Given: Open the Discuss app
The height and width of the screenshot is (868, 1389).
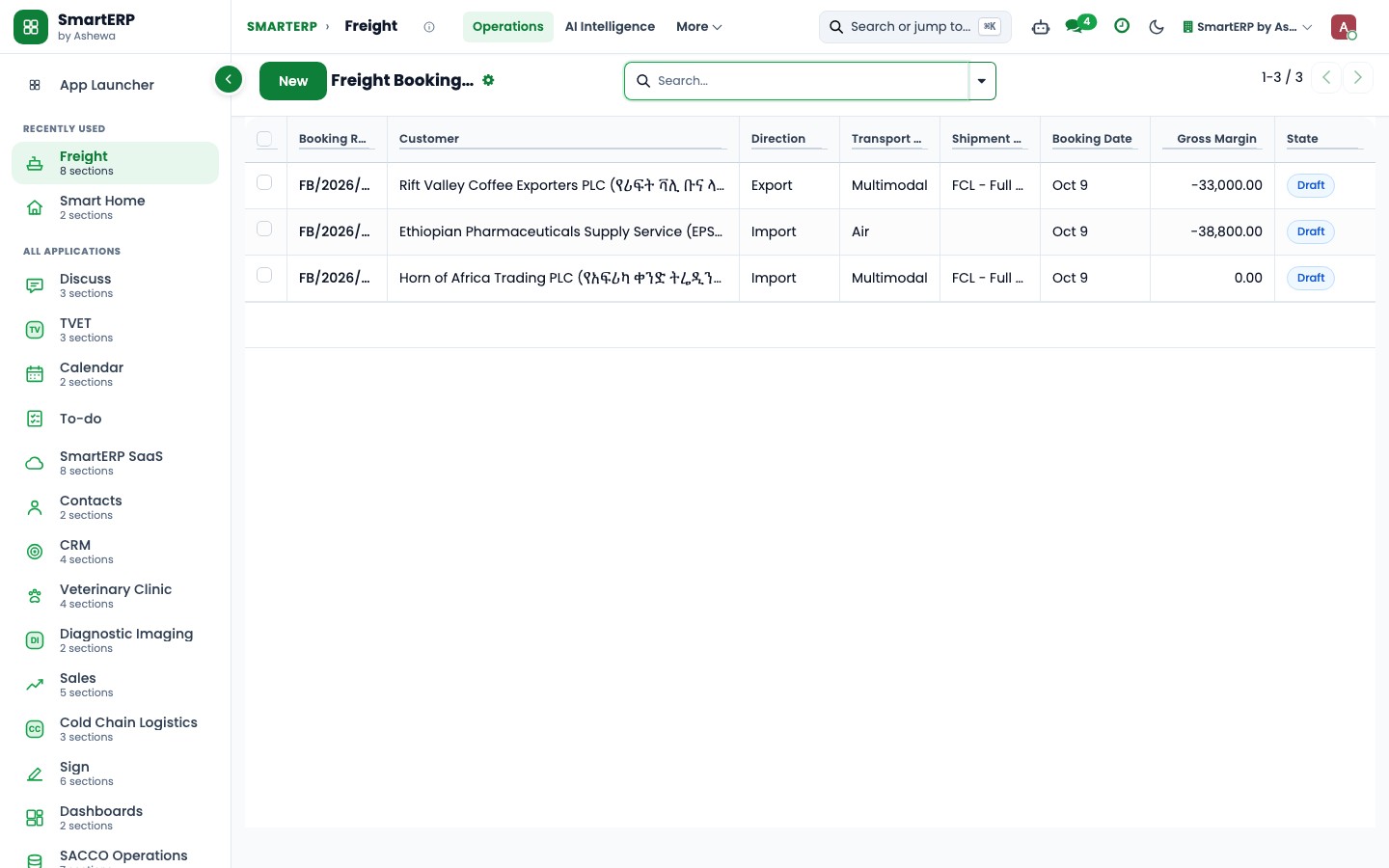Looking at the screenshot, I should coord(115,285).
